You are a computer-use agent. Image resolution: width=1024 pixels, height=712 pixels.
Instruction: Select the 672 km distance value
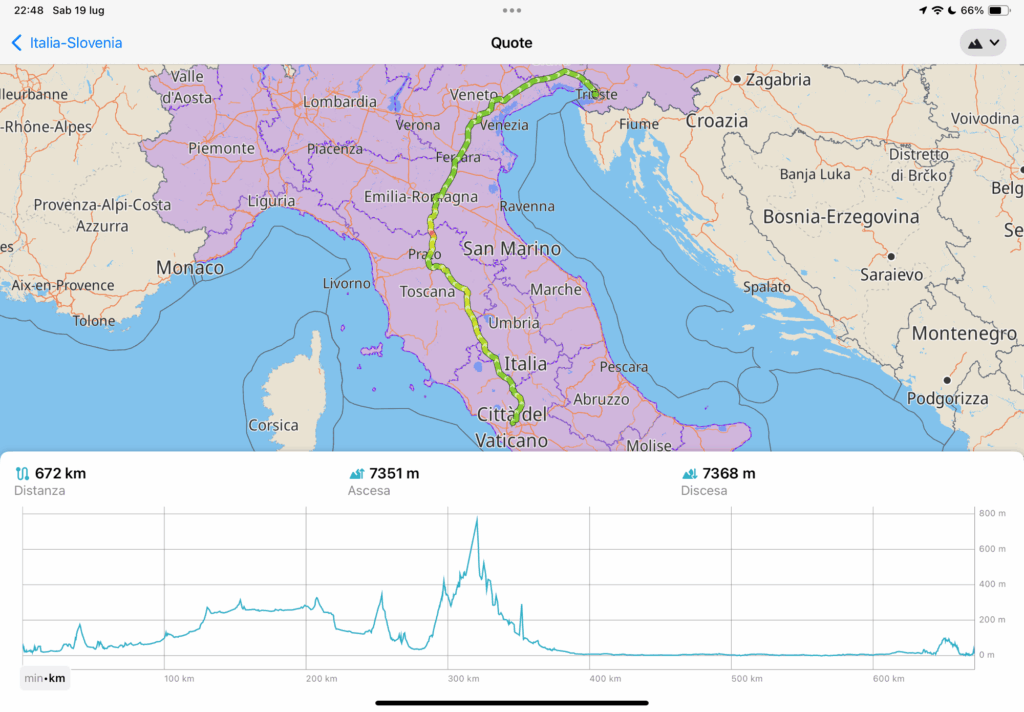point(60,474)
